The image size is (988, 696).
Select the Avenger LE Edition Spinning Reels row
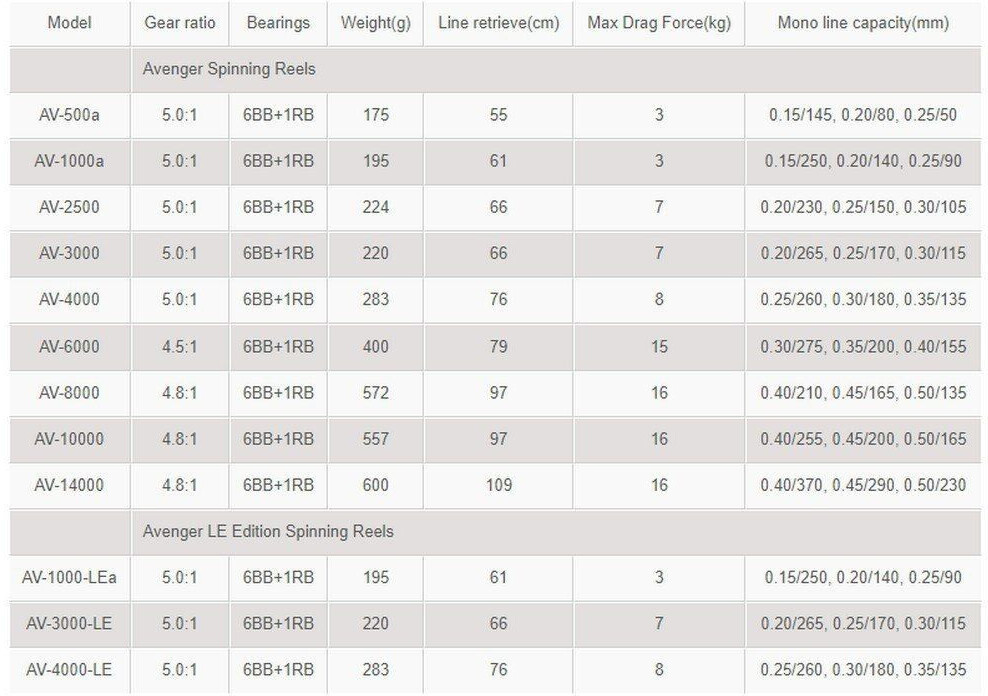tap(268, 531)
